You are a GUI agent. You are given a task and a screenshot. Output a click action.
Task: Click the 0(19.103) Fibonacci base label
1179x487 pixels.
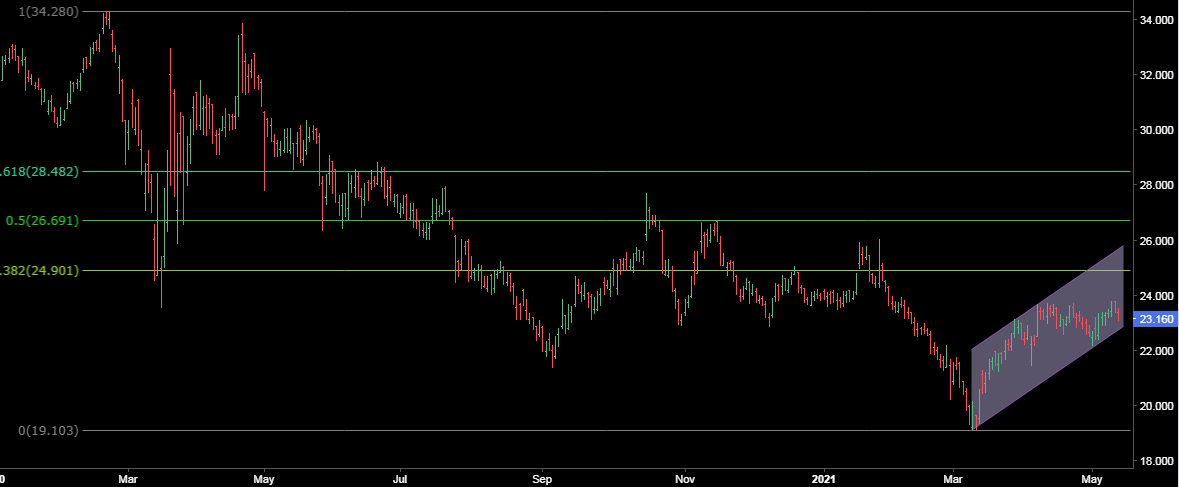[x=48, y=431]
